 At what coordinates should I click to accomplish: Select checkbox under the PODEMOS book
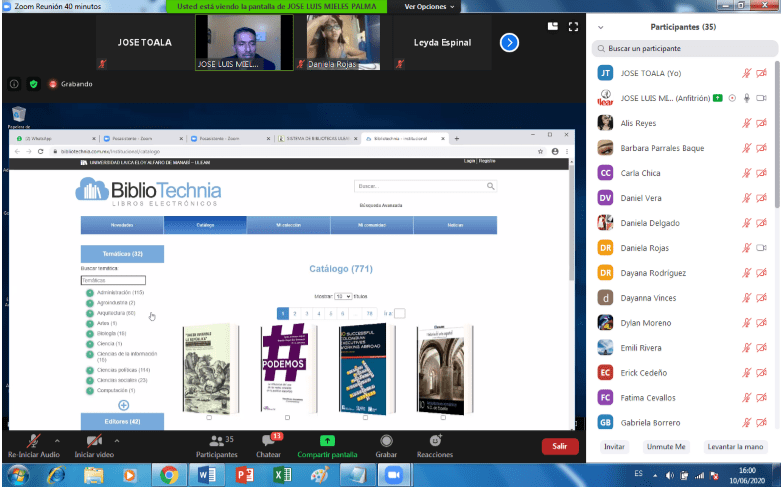coord(287,418)
